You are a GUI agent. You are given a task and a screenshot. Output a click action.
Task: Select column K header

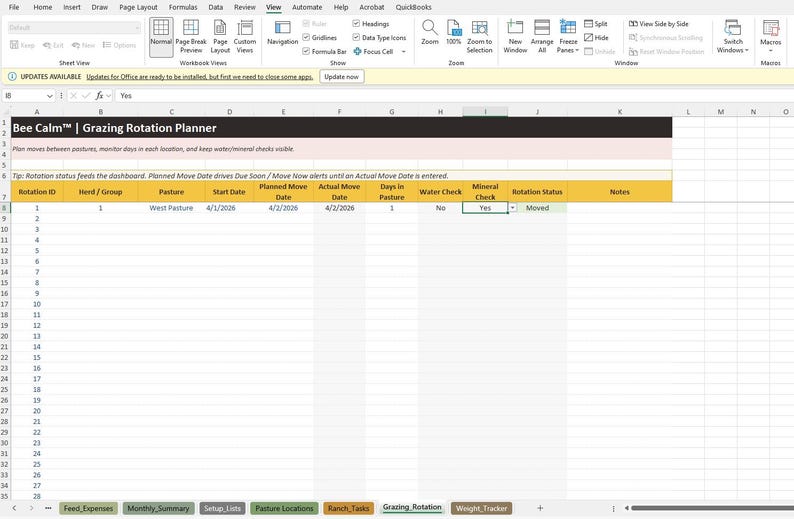620,111
